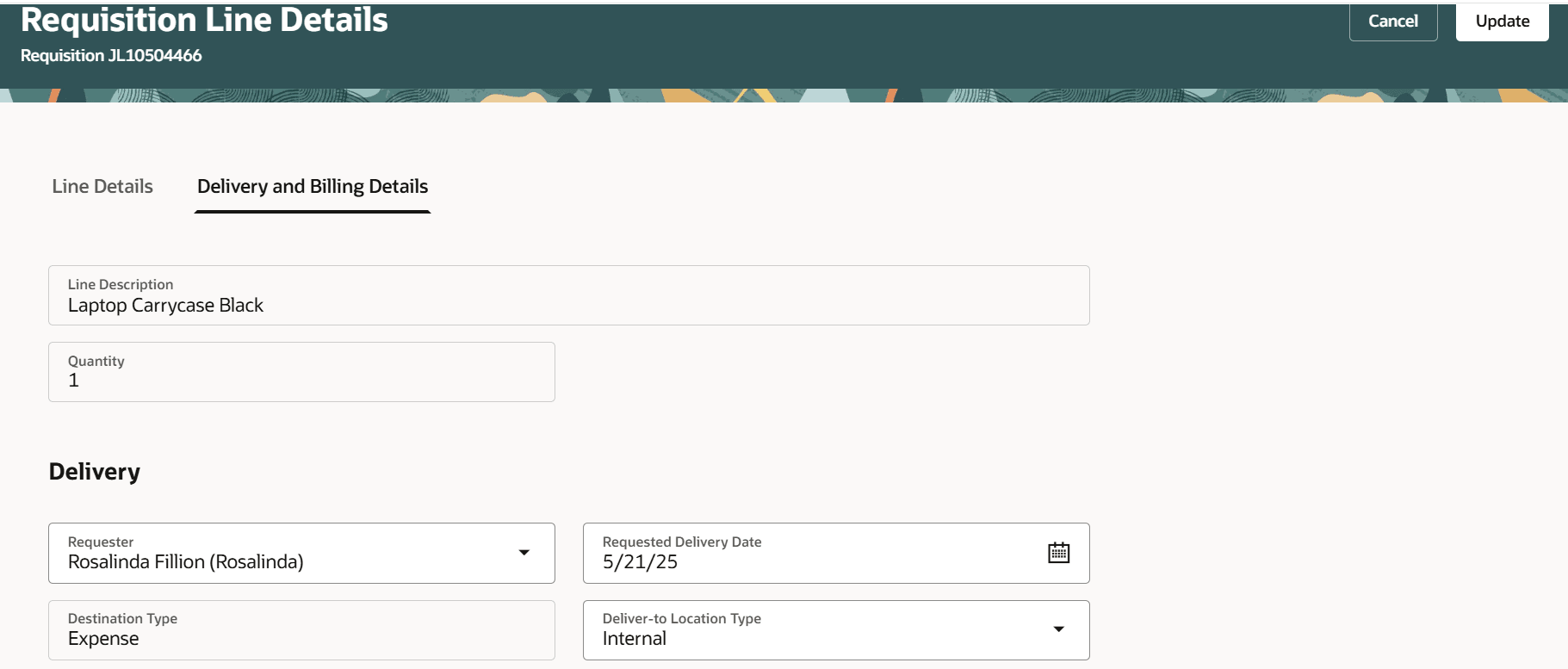This screenshot has width=1568, height=669.
Task: Click the Internal location type value
Action: click(634, 639)
